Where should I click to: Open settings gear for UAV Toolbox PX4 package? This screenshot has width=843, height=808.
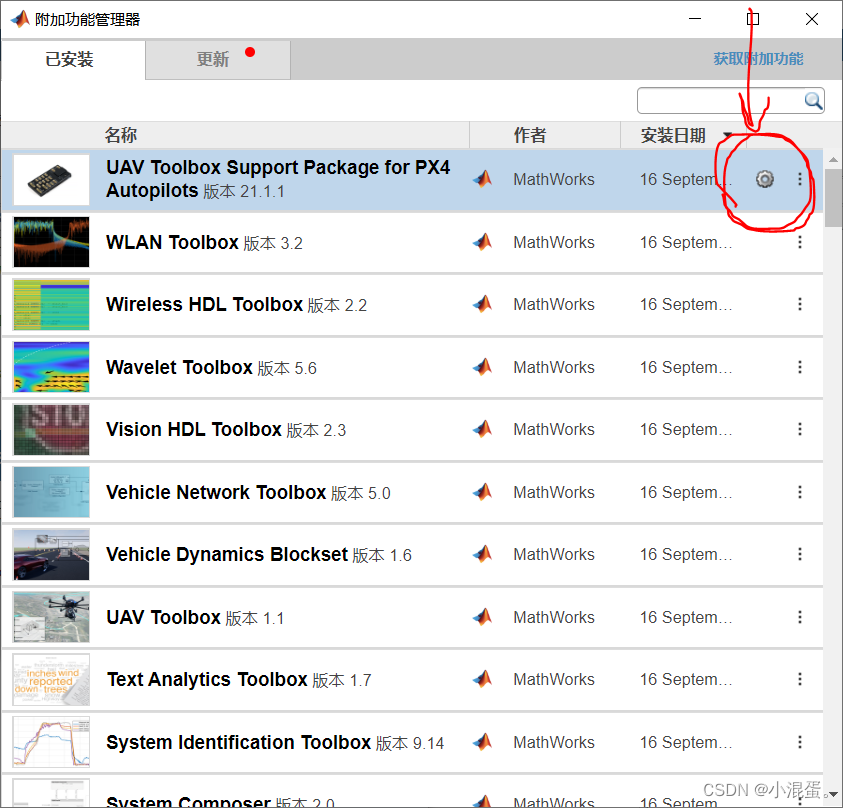point(765,179)
